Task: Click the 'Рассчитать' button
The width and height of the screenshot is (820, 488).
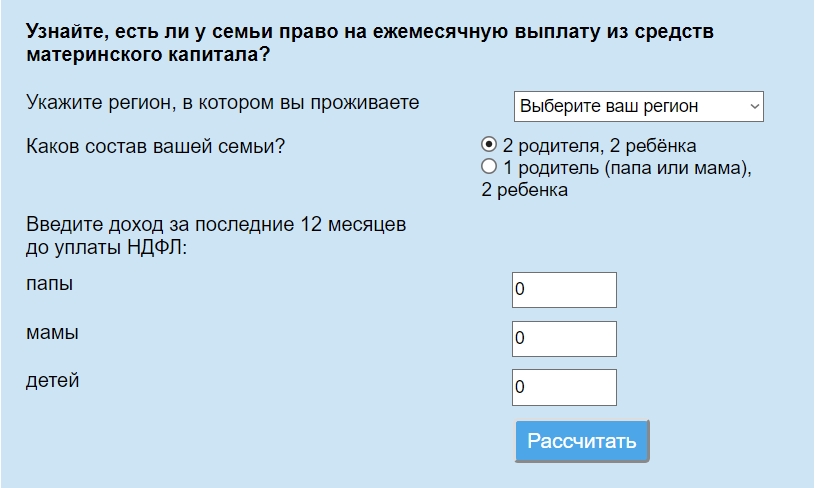Action: point(582,441)
